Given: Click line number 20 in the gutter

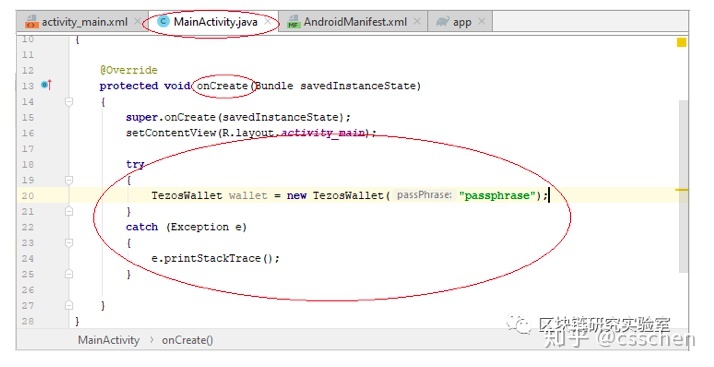Looking at the screenshot, I should pyautogui.click(x=28, y=196).
